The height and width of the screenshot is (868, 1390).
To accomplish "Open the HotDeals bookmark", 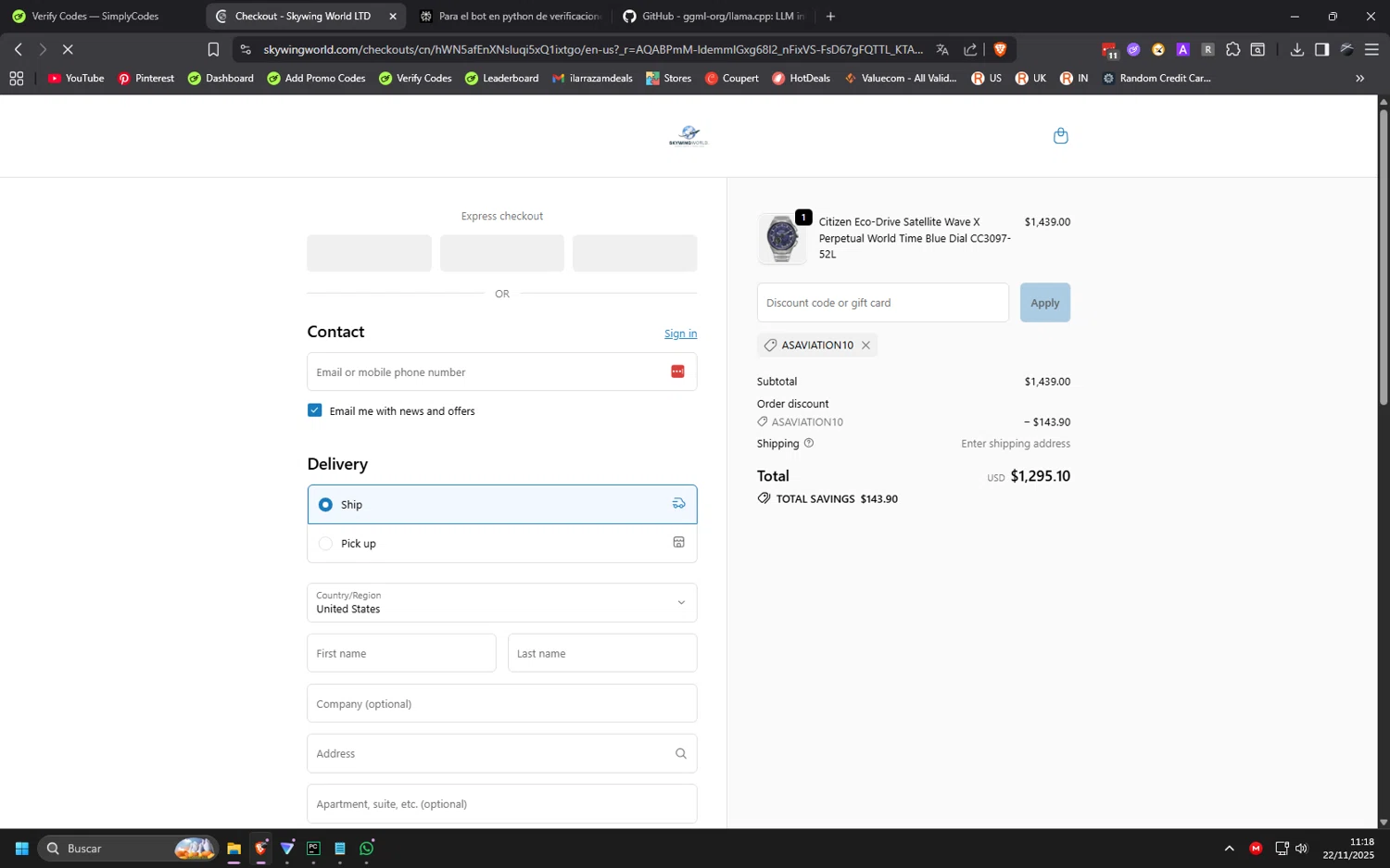I will coord(802,79).
